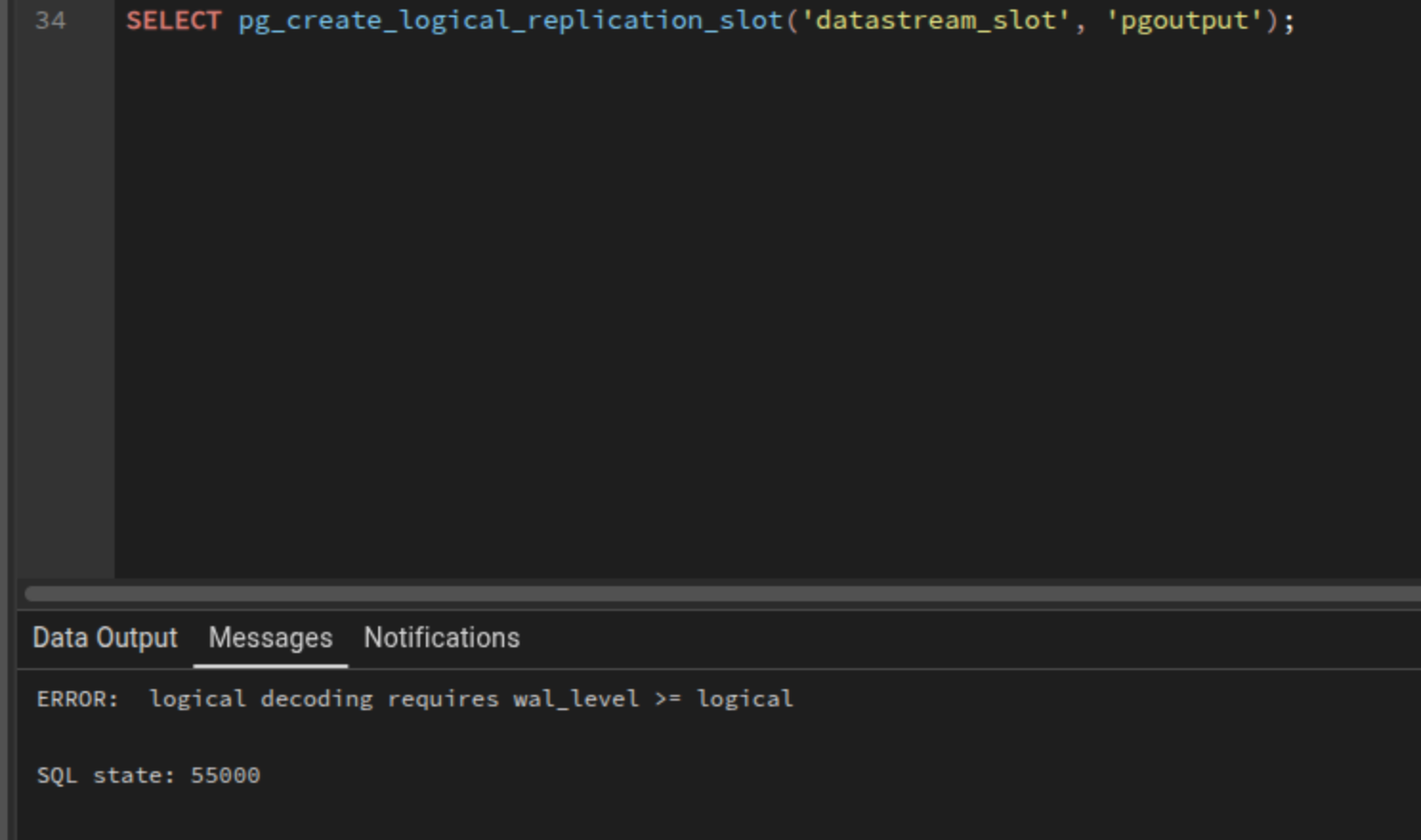
Task: Click the 'datastream_slot' string argument
Action: 935,20
